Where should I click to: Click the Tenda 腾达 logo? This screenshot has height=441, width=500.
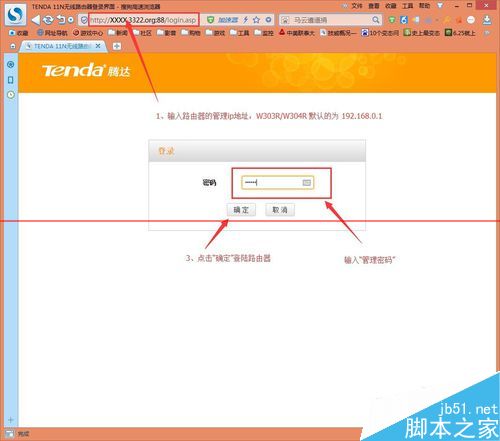(86, 70)
